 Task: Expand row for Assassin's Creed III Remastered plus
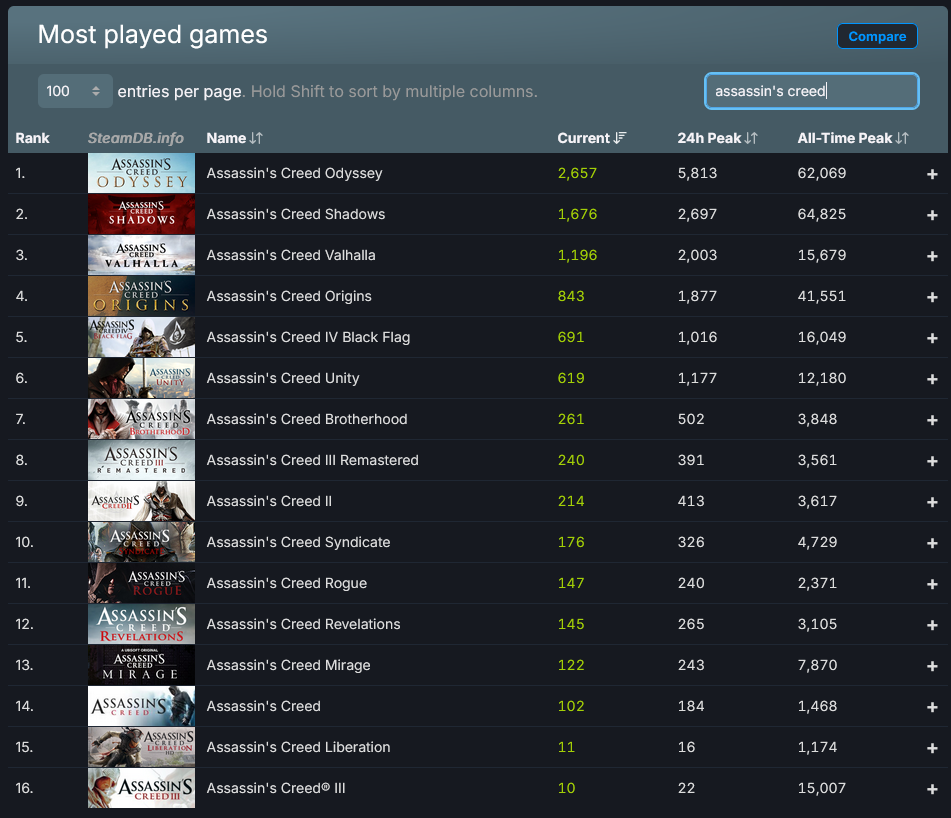tap(932, 461)
